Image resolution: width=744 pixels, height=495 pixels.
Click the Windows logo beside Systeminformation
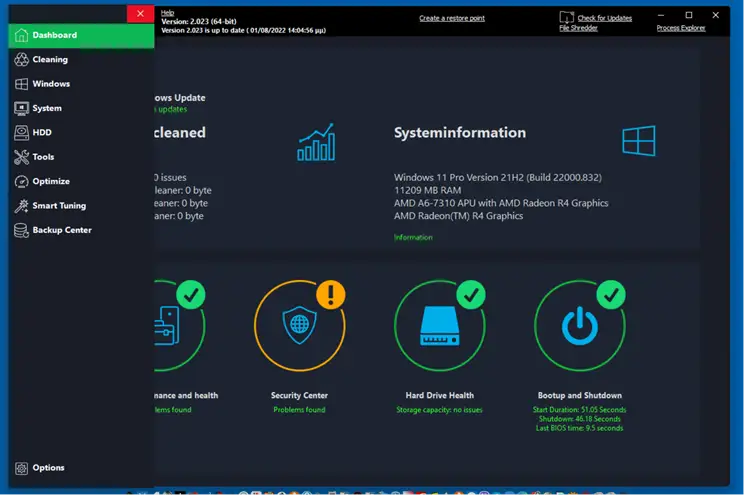[x=639, y=140]
